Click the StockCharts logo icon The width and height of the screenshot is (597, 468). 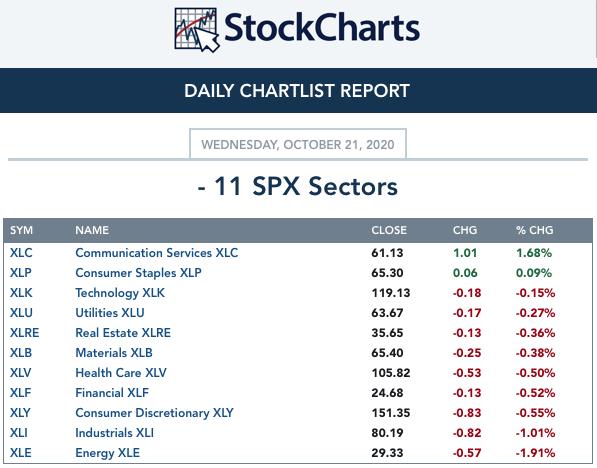tap(197, 30)
